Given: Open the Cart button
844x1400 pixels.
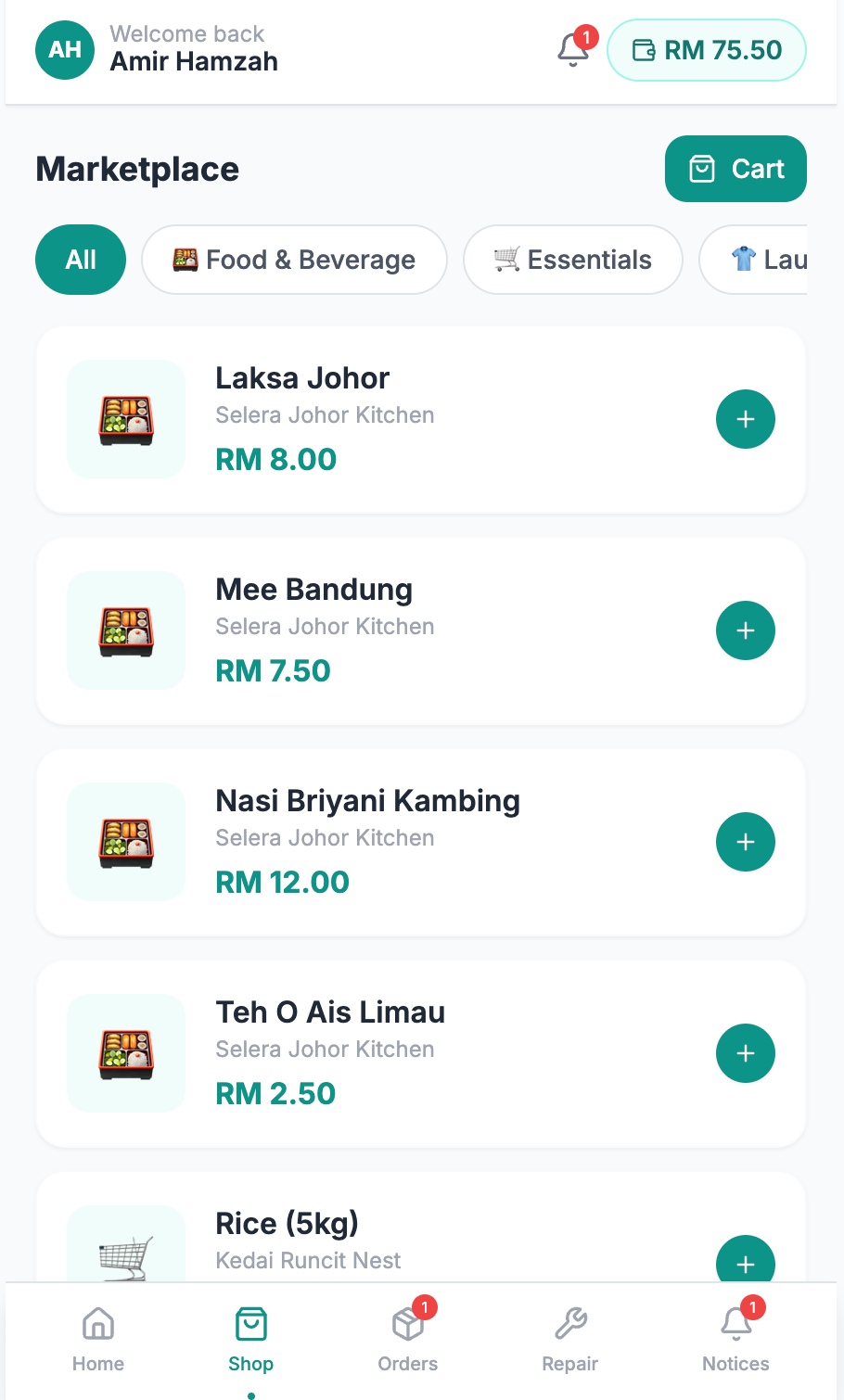Looking at the screenshot, I should [735, 169].
